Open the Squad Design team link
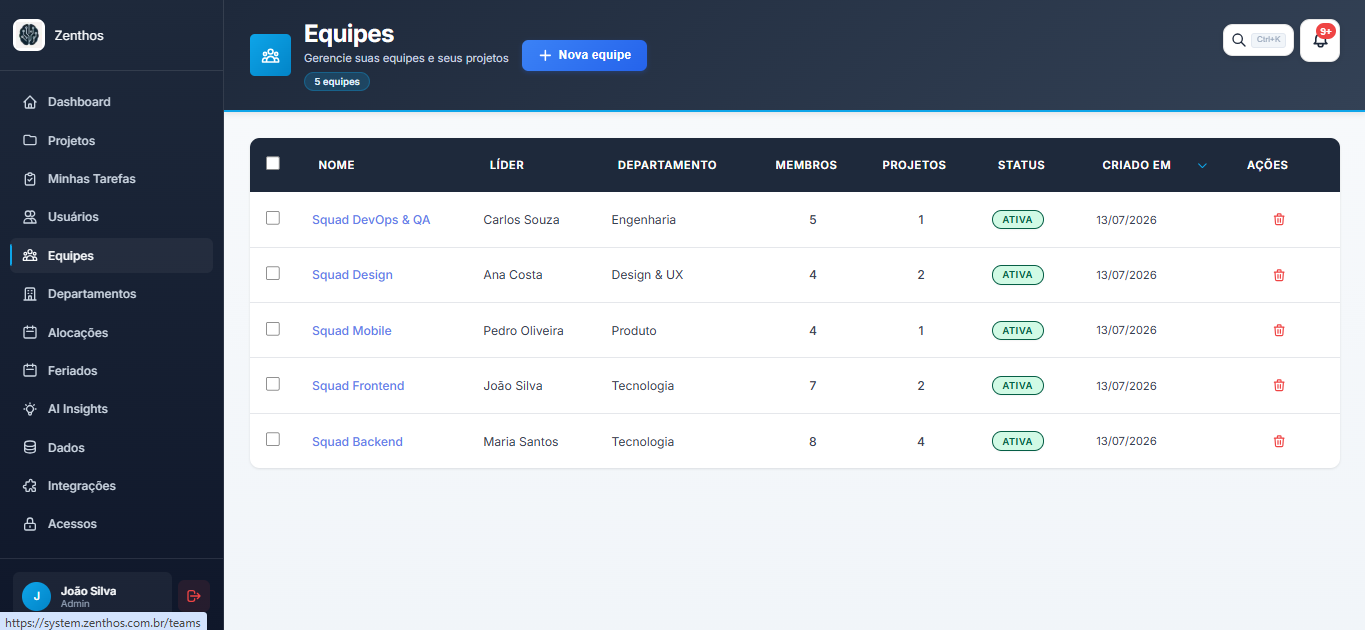The width and height of the screenshot is (1365, 630). [352, 275]
